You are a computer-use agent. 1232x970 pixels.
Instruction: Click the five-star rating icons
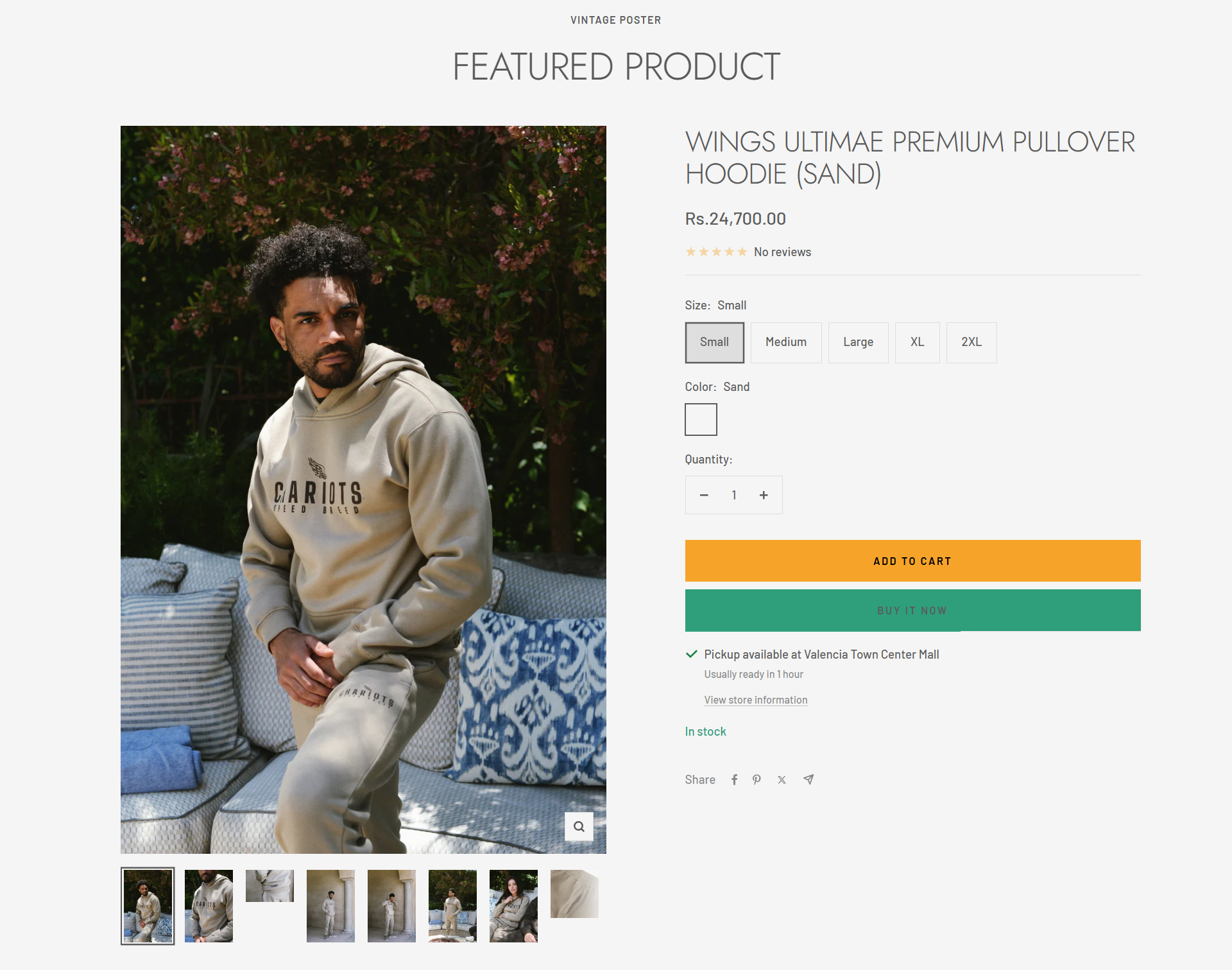point(716,252)
